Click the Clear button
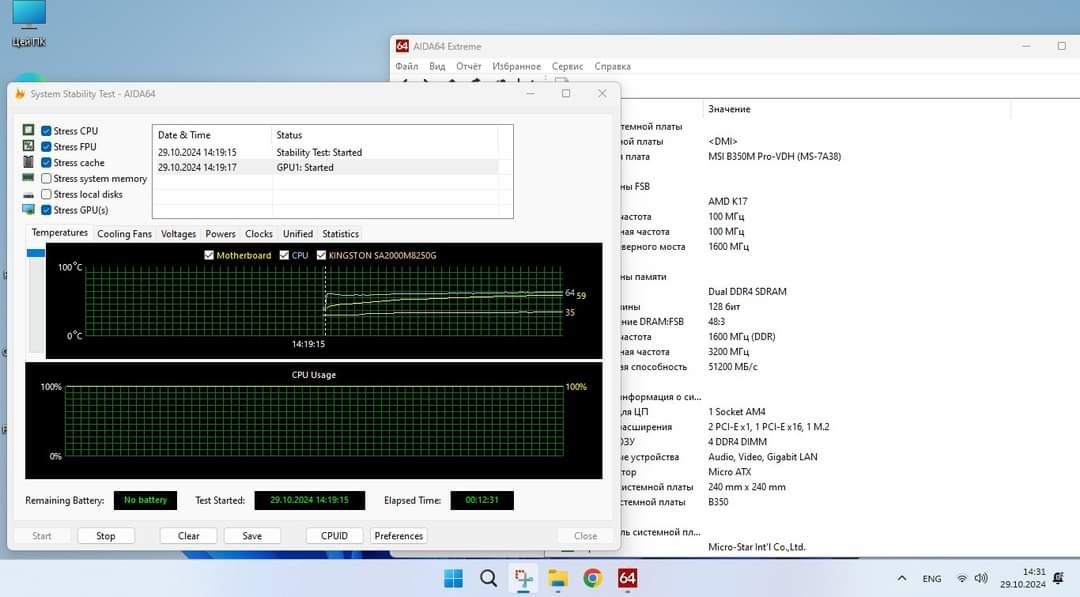 (189, 536)
